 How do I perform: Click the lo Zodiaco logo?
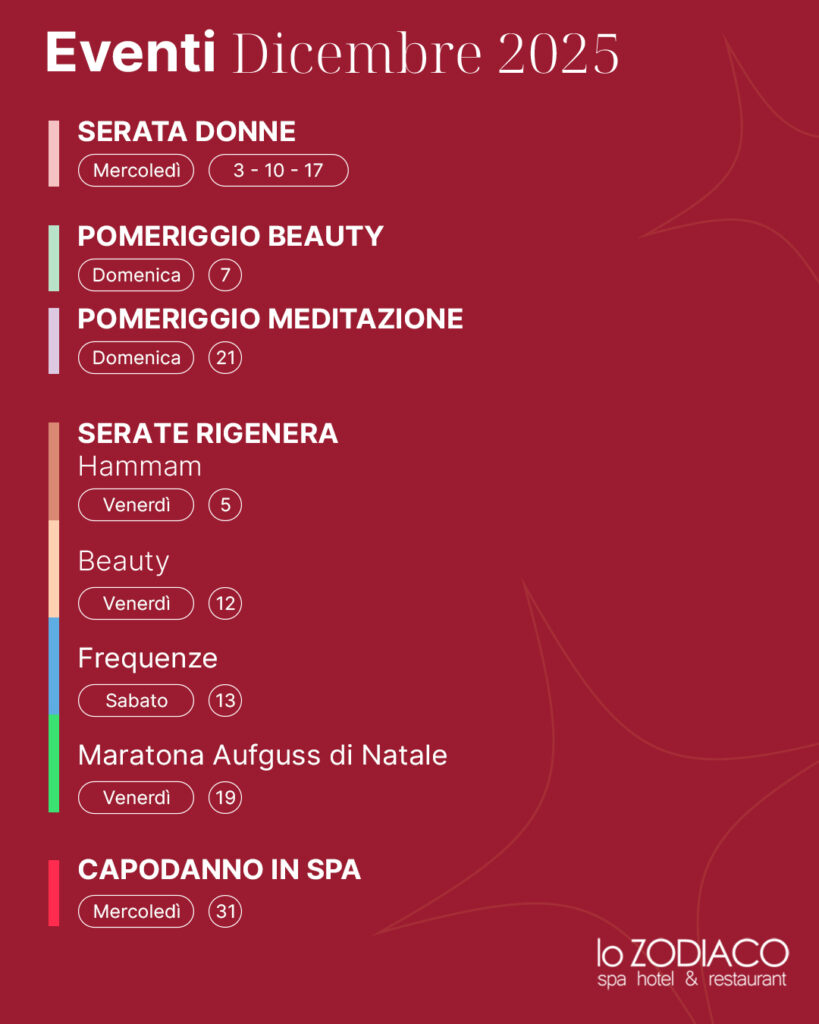pyautogui.click(x=691, y=963)
